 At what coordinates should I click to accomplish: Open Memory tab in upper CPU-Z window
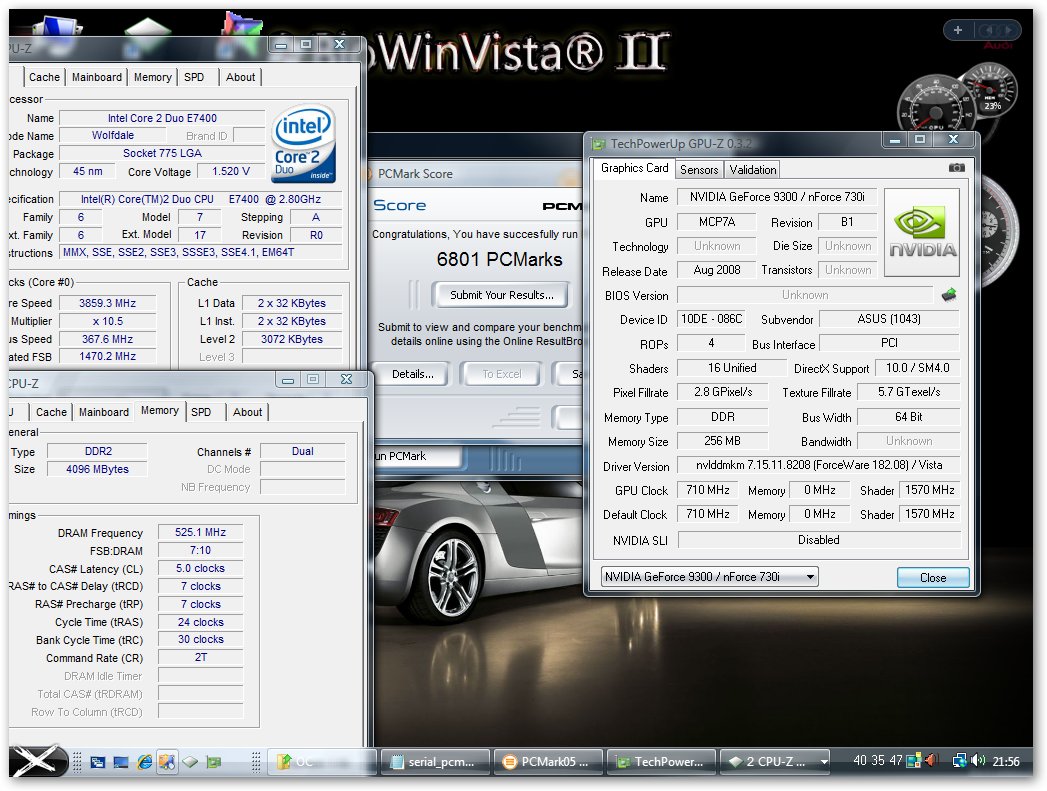pos(152,77)
